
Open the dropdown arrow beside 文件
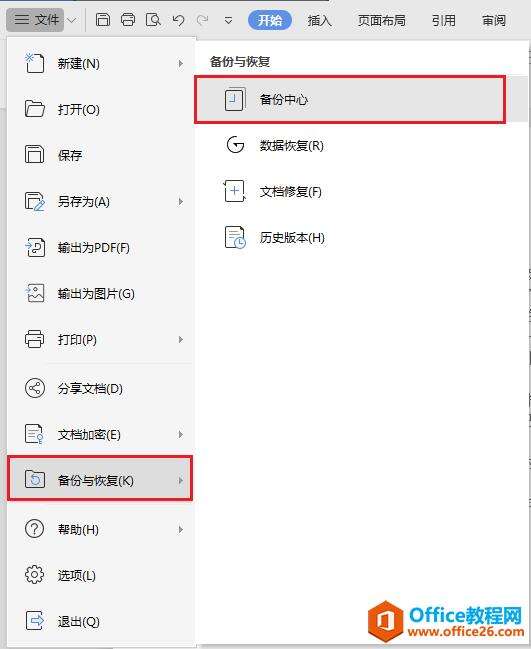[x=72, y=20]
